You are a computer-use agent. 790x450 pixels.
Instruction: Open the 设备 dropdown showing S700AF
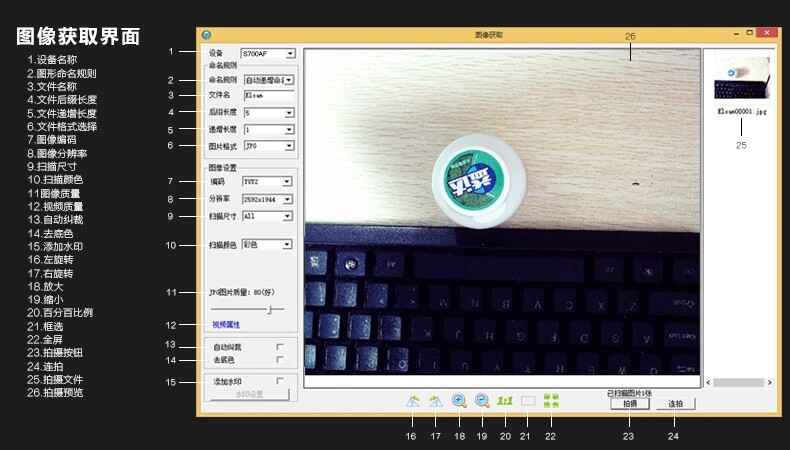click(x=268, y=53)
